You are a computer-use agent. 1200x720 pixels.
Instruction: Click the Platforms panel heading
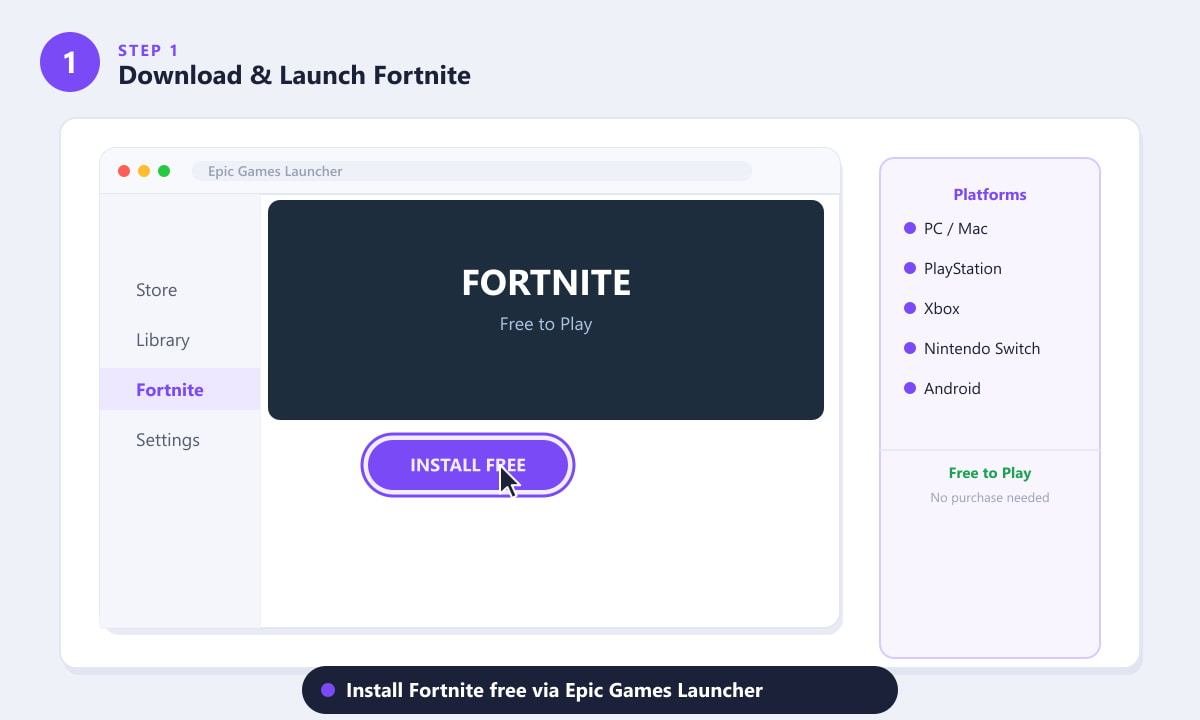990,194
